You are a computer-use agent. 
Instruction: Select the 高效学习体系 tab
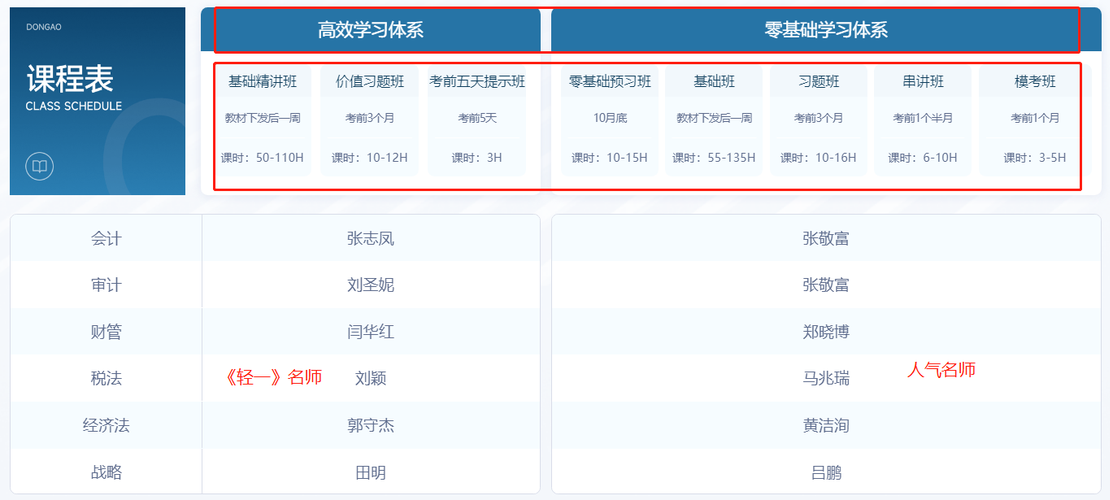click(x=371, y=30)
